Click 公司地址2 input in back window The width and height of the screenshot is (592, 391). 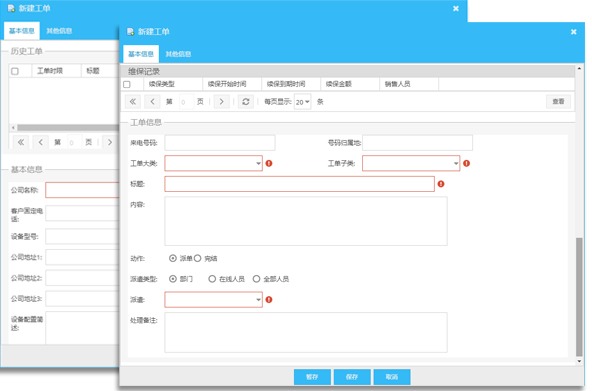[x=82, y=278]
